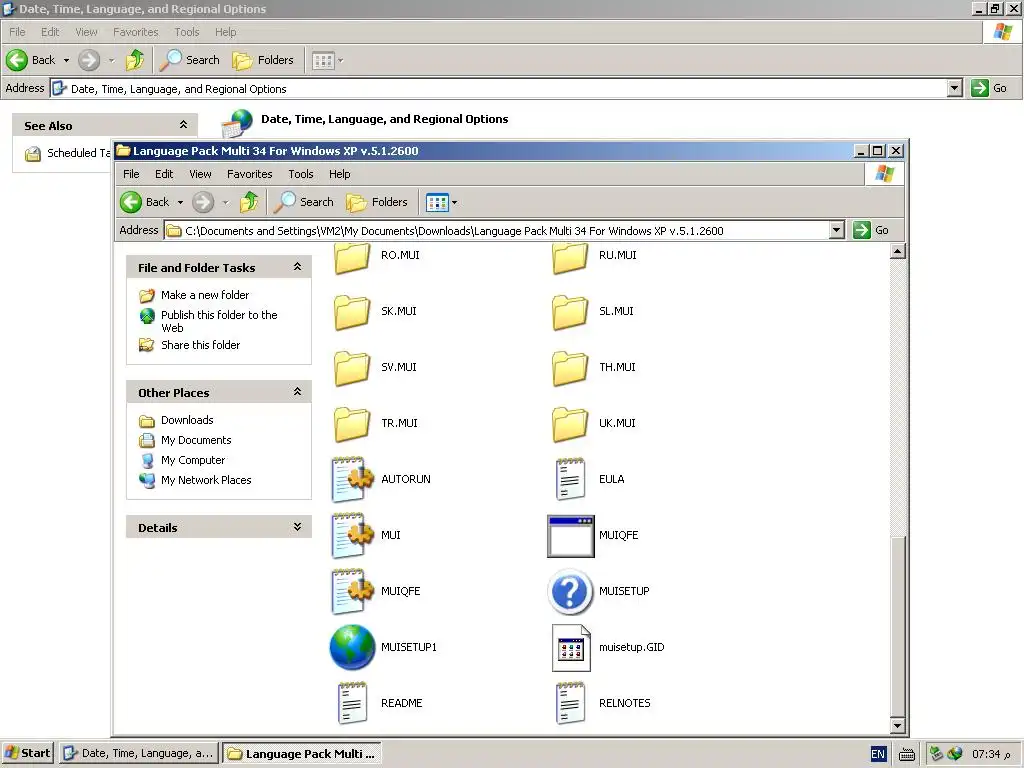Click Back in Language Pack window
Screen dimensions: 1024x768
pos(145,202)
